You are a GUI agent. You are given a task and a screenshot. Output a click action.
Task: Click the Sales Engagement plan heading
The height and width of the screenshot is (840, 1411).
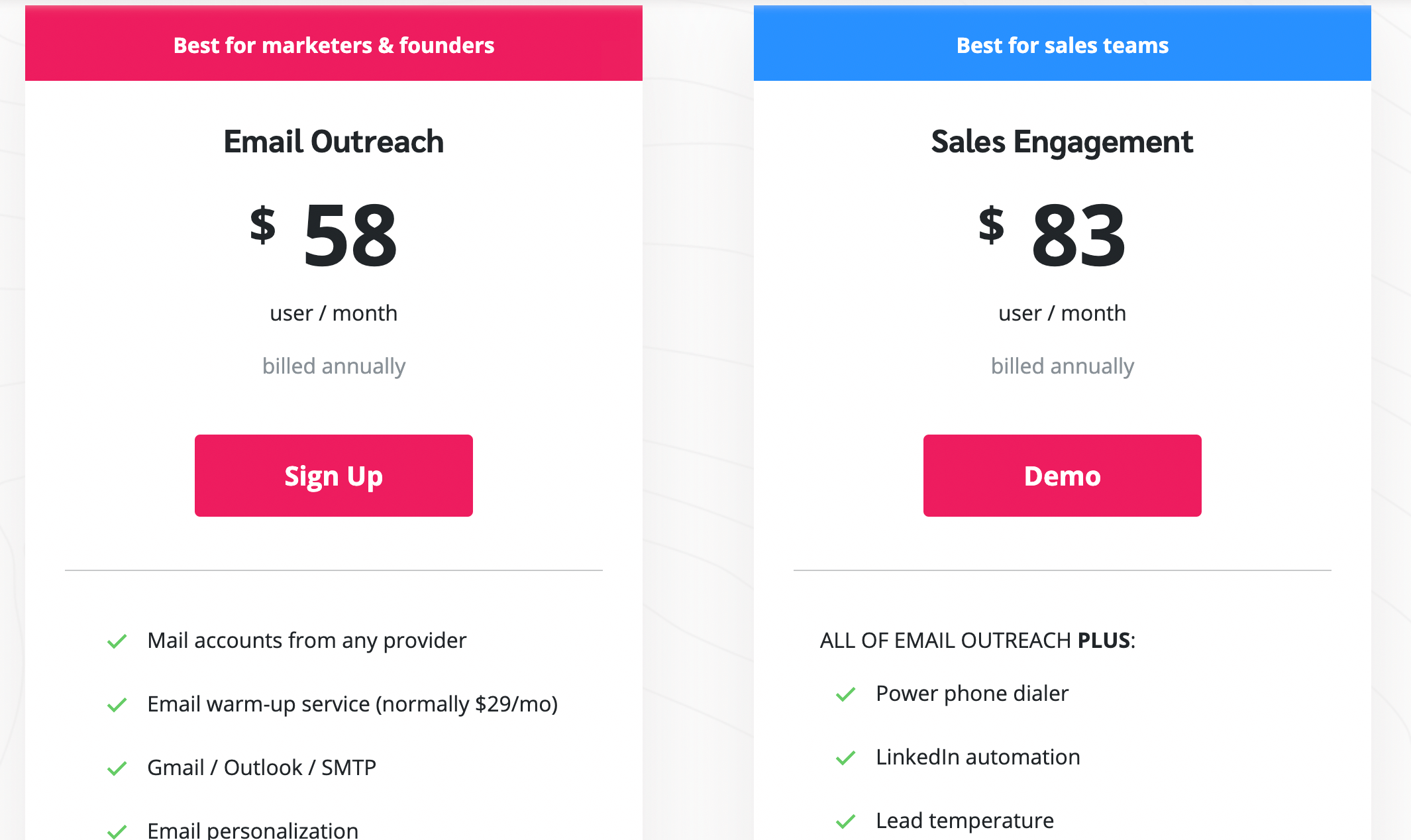[1062, 142]
